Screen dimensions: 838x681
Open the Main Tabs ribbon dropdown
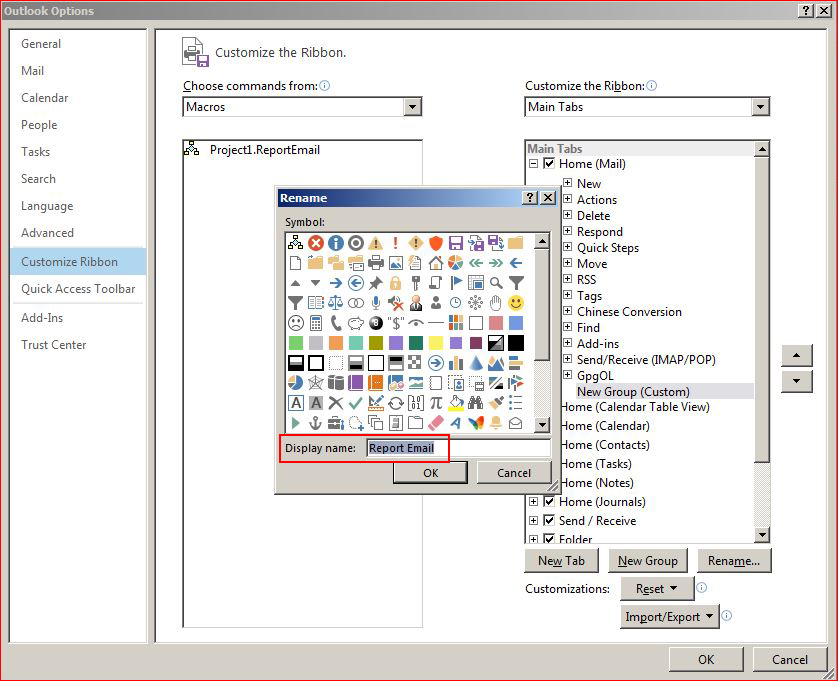click(760, 107)
